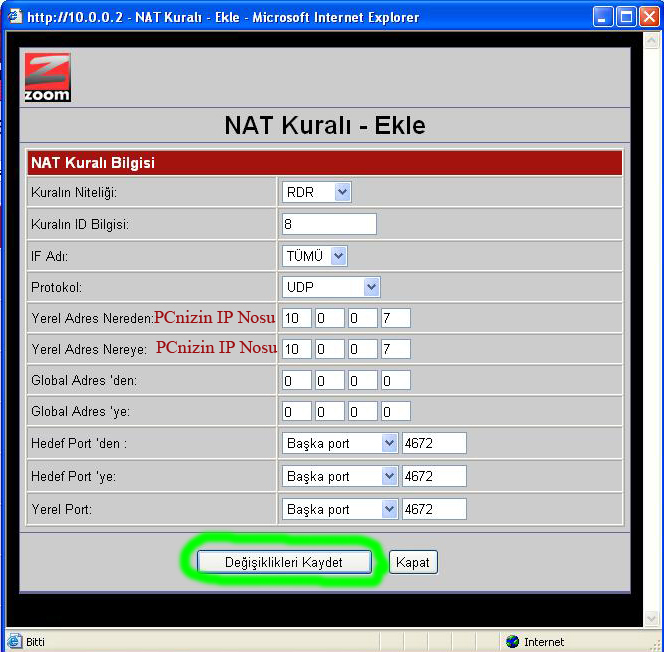Image resolution: width=664 pixels, height=652 pixels.
Task: Click second octet of Global Adres 'ye
Action: 329,412
